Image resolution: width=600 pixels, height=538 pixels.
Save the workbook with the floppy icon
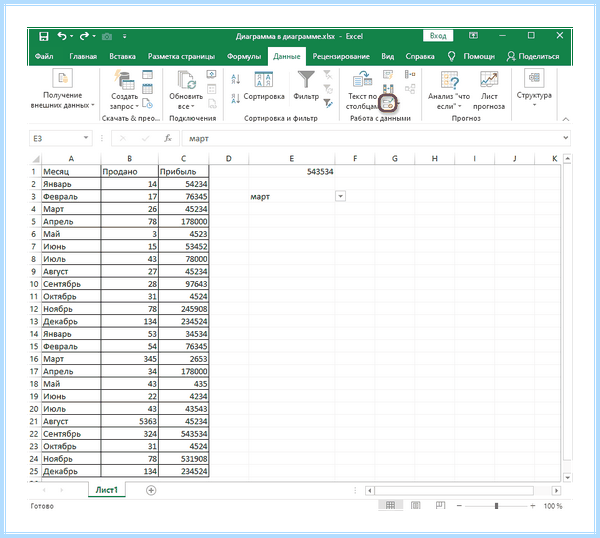click(x=44, y=36)
